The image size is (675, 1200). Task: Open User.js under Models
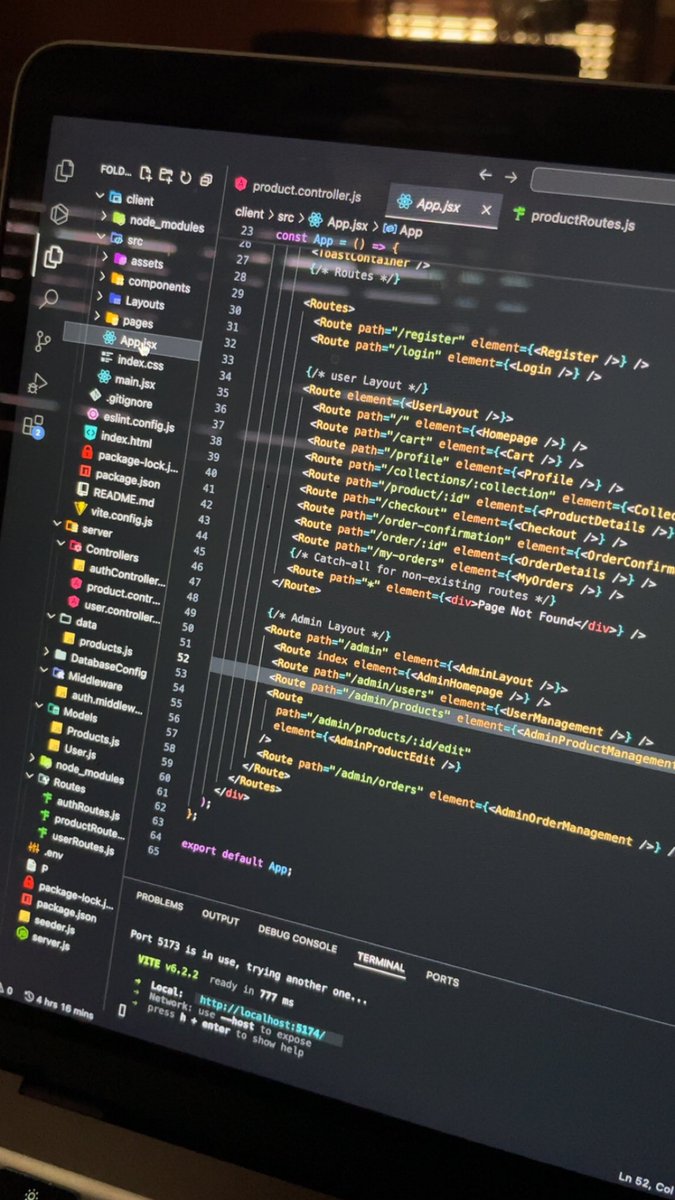(x=80, y=750)
